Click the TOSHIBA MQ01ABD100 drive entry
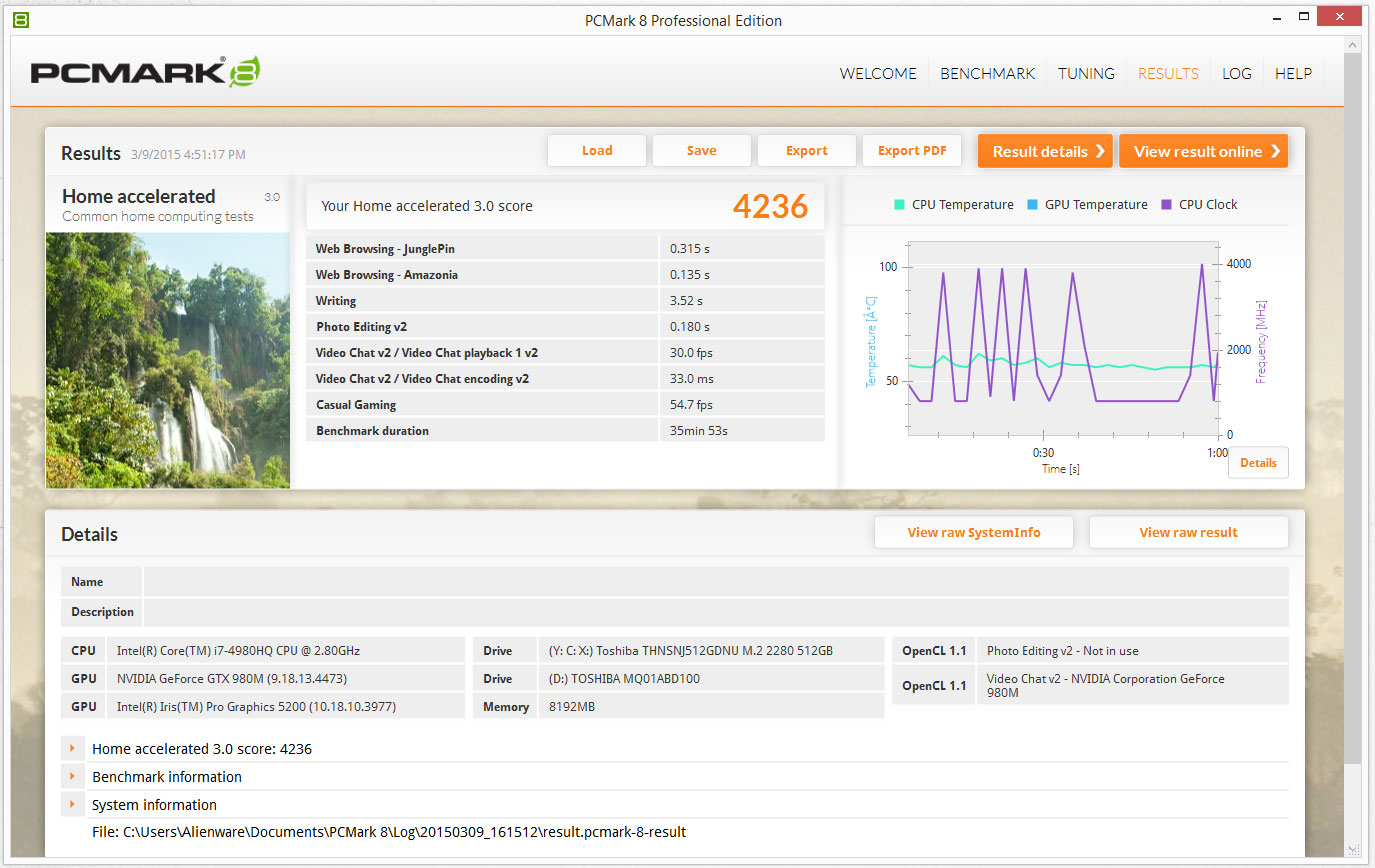 (711, 678)
